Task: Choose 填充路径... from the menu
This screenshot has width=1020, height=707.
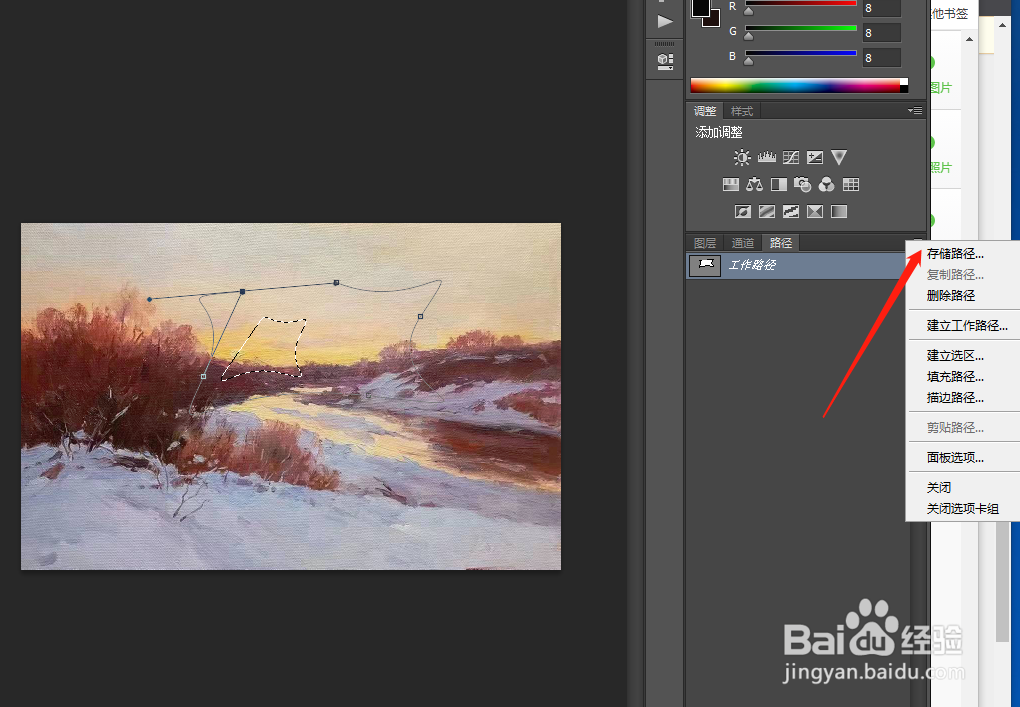Action: pyautogui.click(x=955, y=376)
